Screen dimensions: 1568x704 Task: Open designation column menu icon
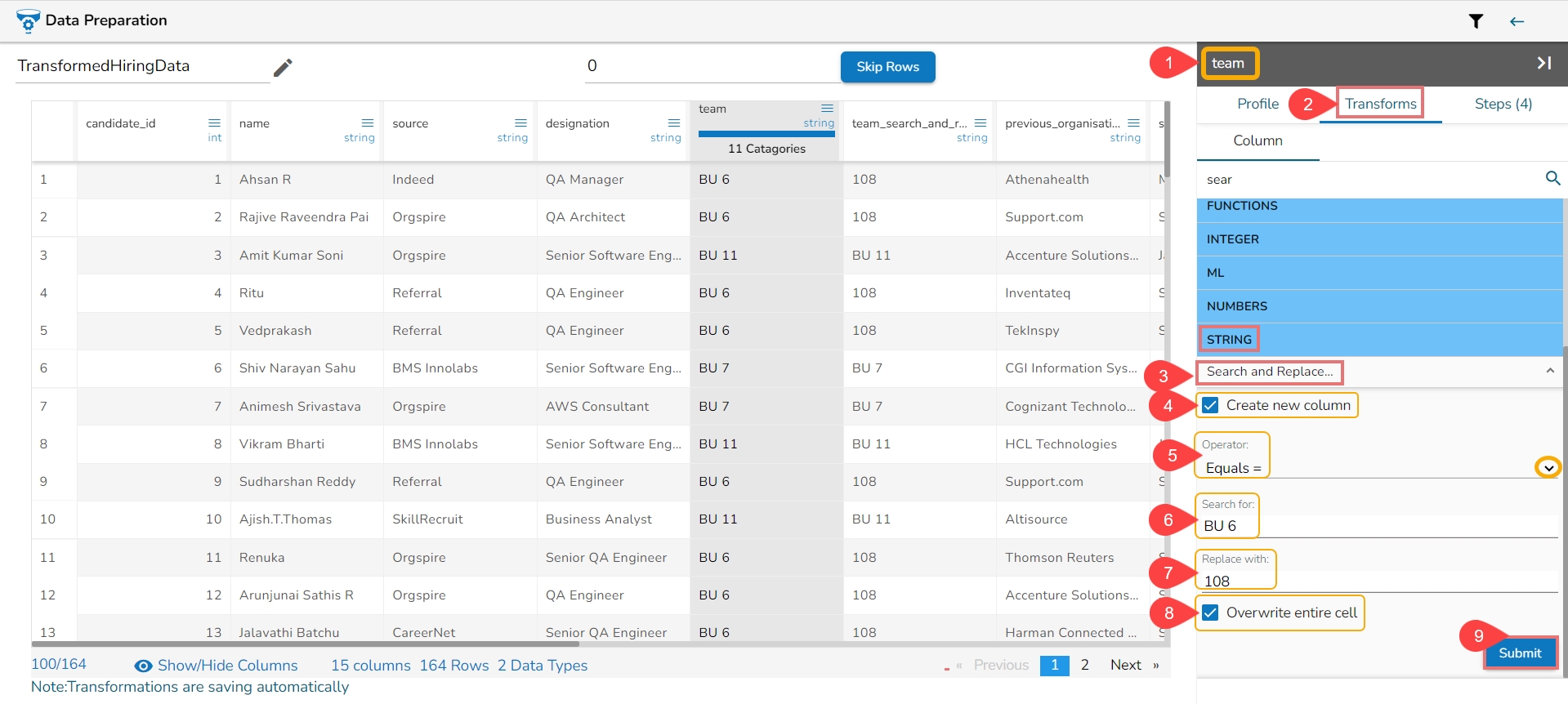point(674,123)
